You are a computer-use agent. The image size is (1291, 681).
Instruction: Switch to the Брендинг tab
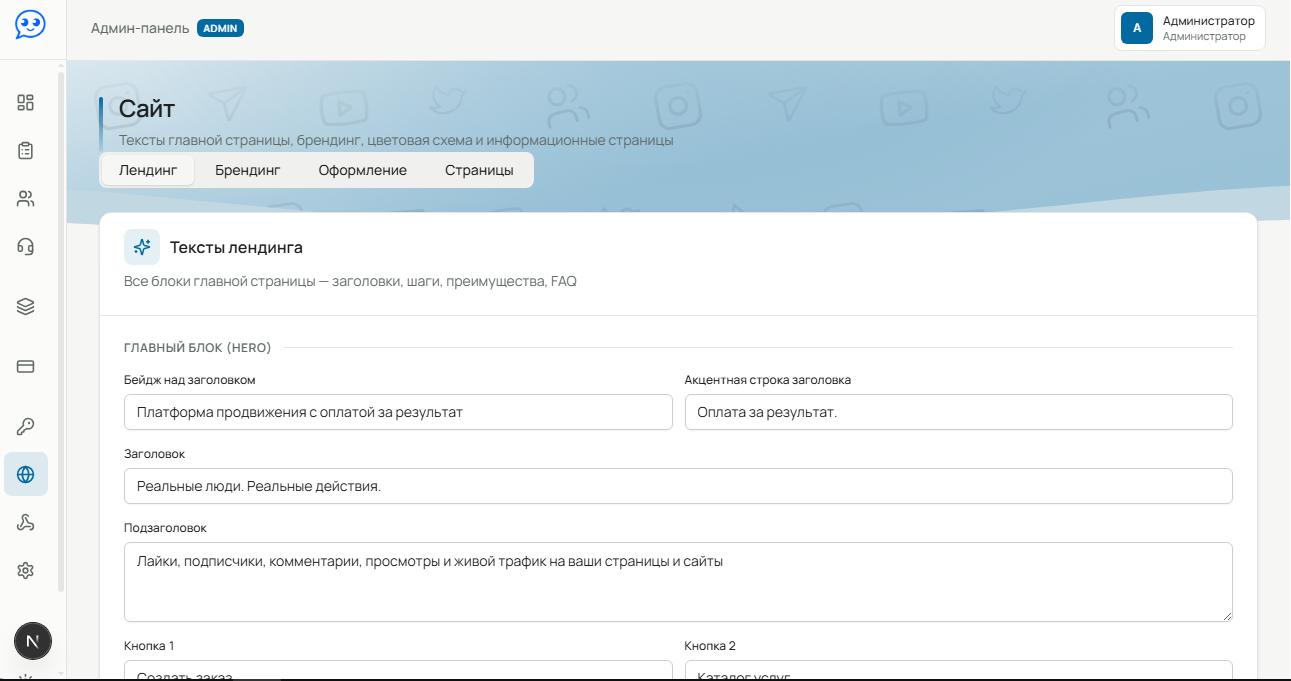(x=248, y=170)
